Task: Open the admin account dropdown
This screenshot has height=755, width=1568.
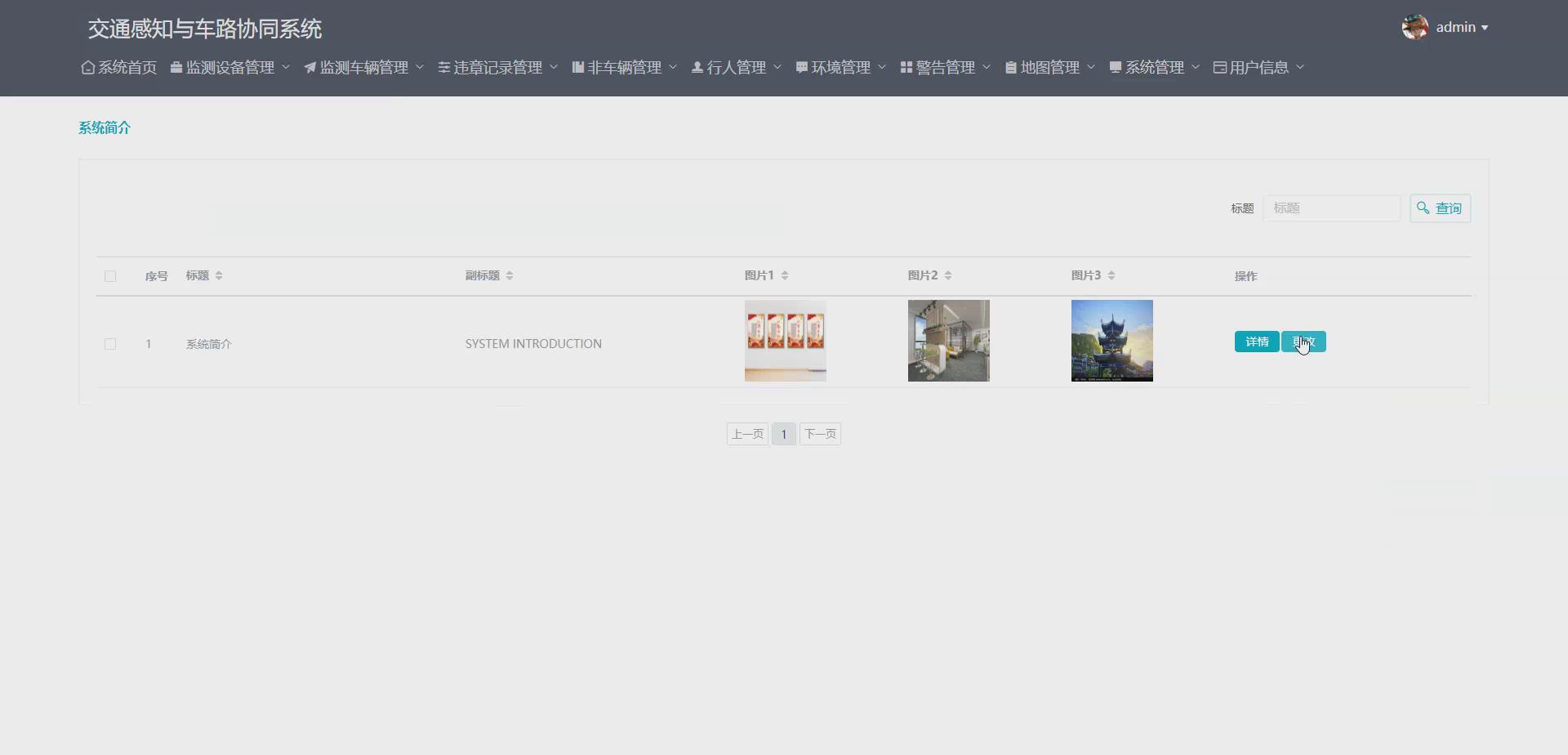Action: (1462, 26)
